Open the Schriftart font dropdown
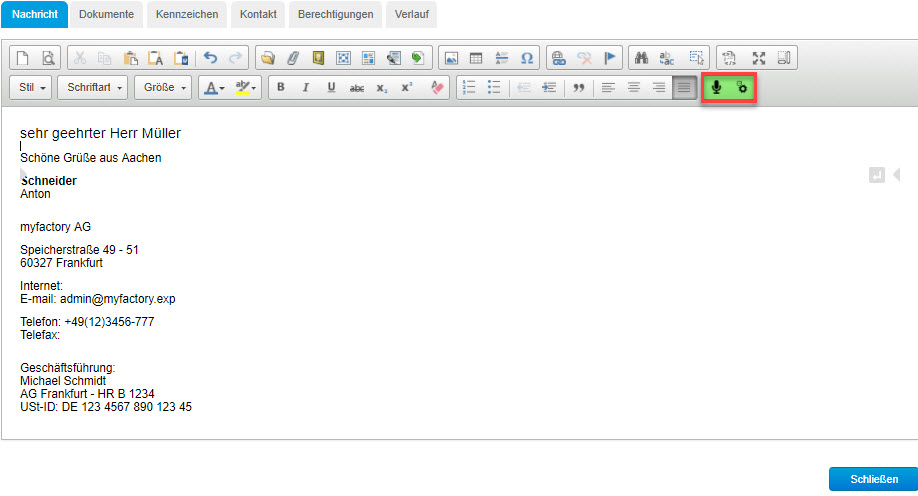The width and height of the screenshot is (918, 496). [x=93, y=88]
